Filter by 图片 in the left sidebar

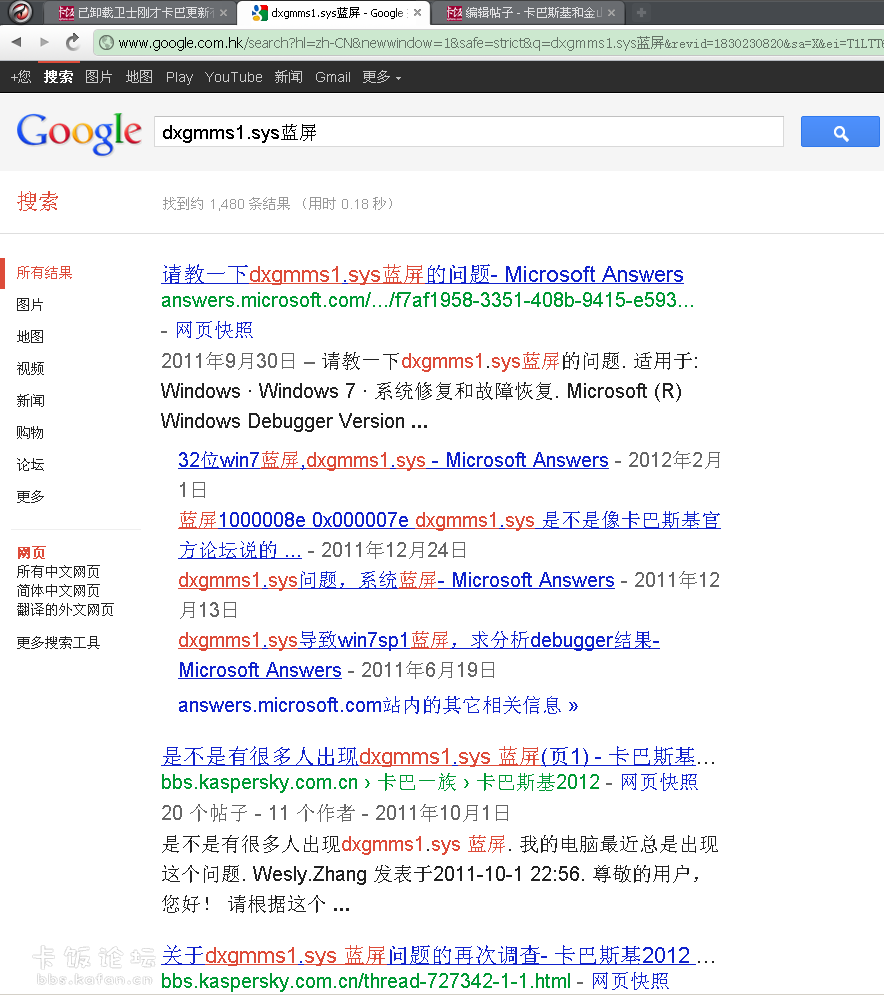click(x=30, y=304)
